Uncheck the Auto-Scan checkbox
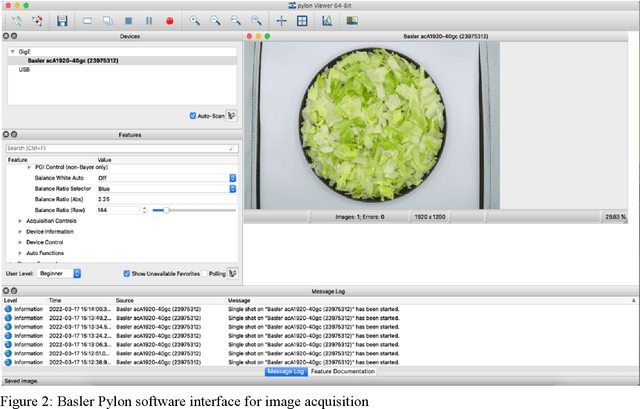640x409 pixels. (193, 115)
